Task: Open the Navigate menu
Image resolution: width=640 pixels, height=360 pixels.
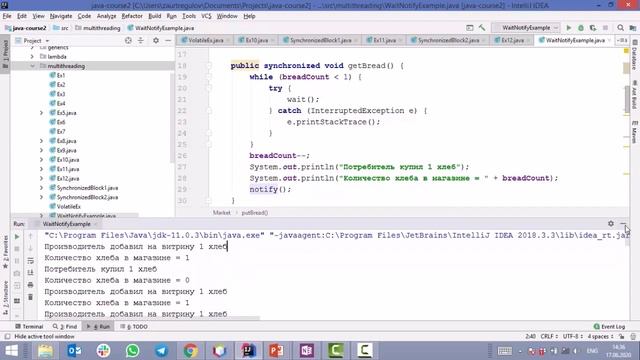Action: click(61, 16)
